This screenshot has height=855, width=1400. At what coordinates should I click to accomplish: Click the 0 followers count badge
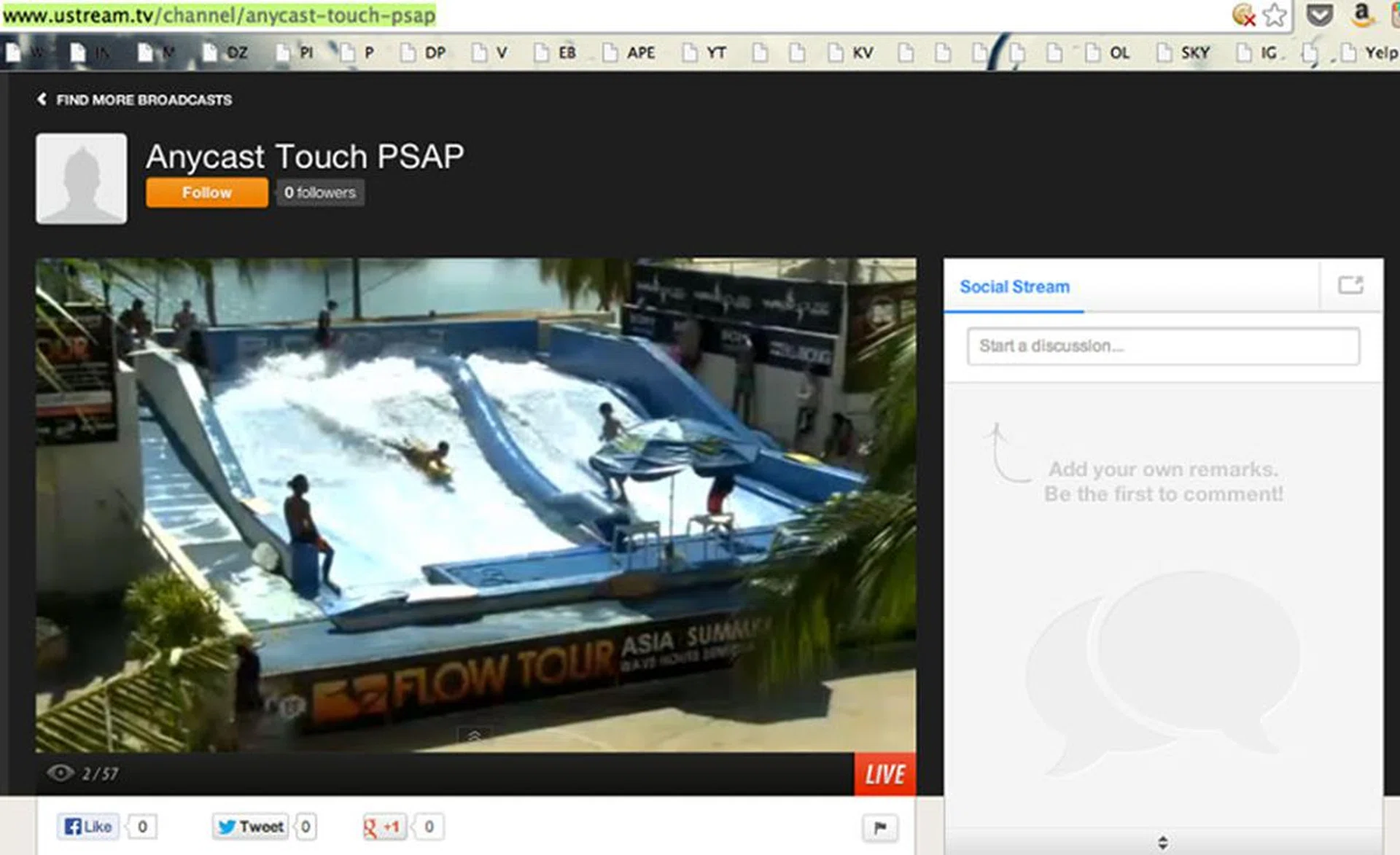pos(320,193)
